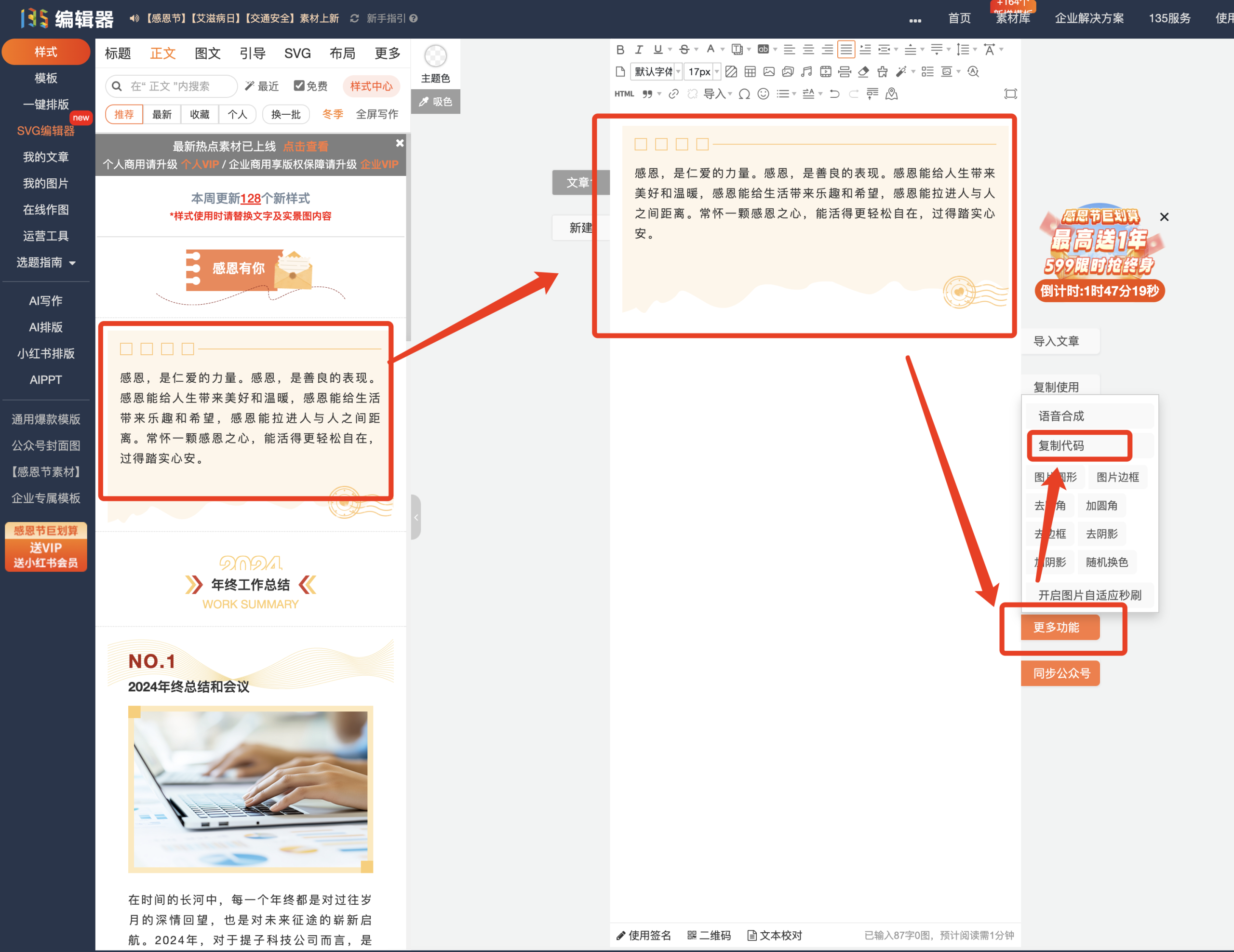Screen dimensions: 1234x952
Task: Toggle fullscreen editor icon
Action: click(x=1010, y=94)
